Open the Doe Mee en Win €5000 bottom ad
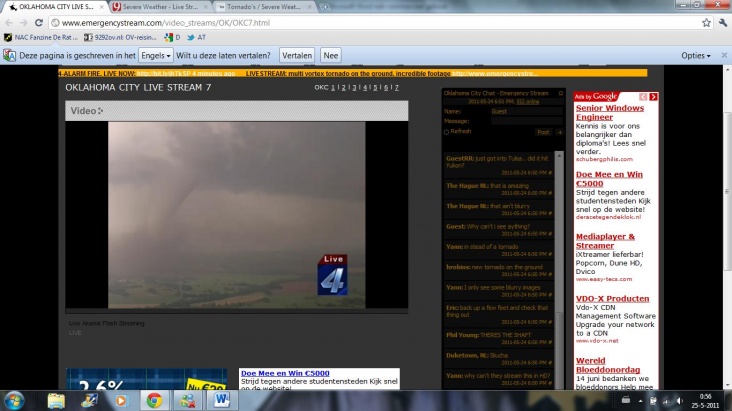The width and height of the screenshot is (732, 411). coord(285,373)
